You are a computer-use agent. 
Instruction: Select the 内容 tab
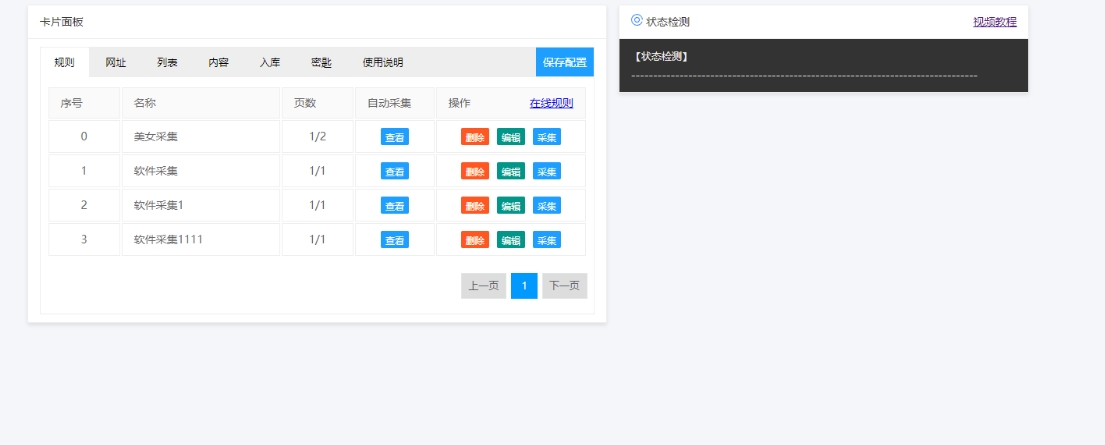coord(218,62)
